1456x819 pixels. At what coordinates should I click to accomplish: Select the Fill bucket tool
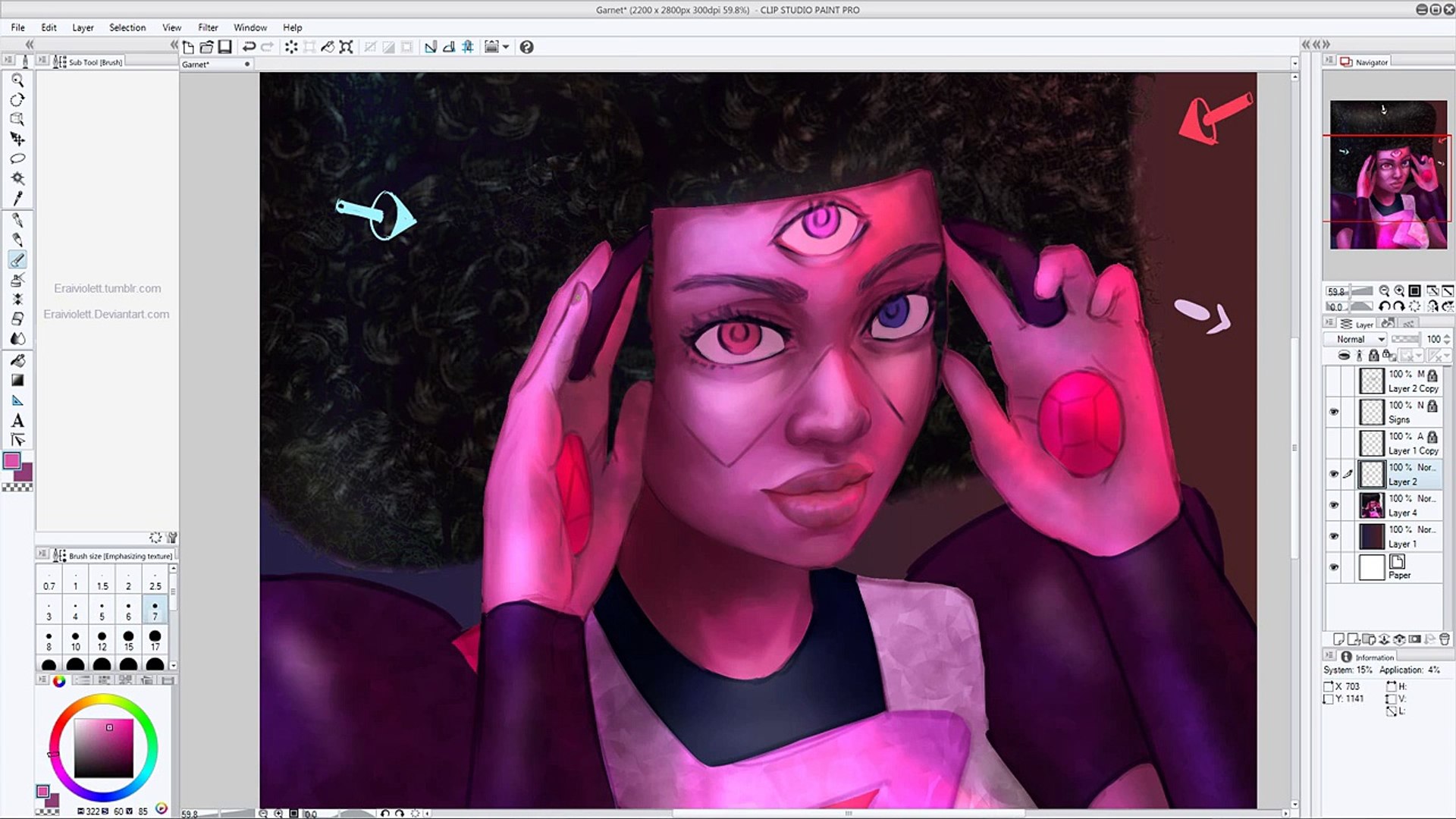coord(17,360)
